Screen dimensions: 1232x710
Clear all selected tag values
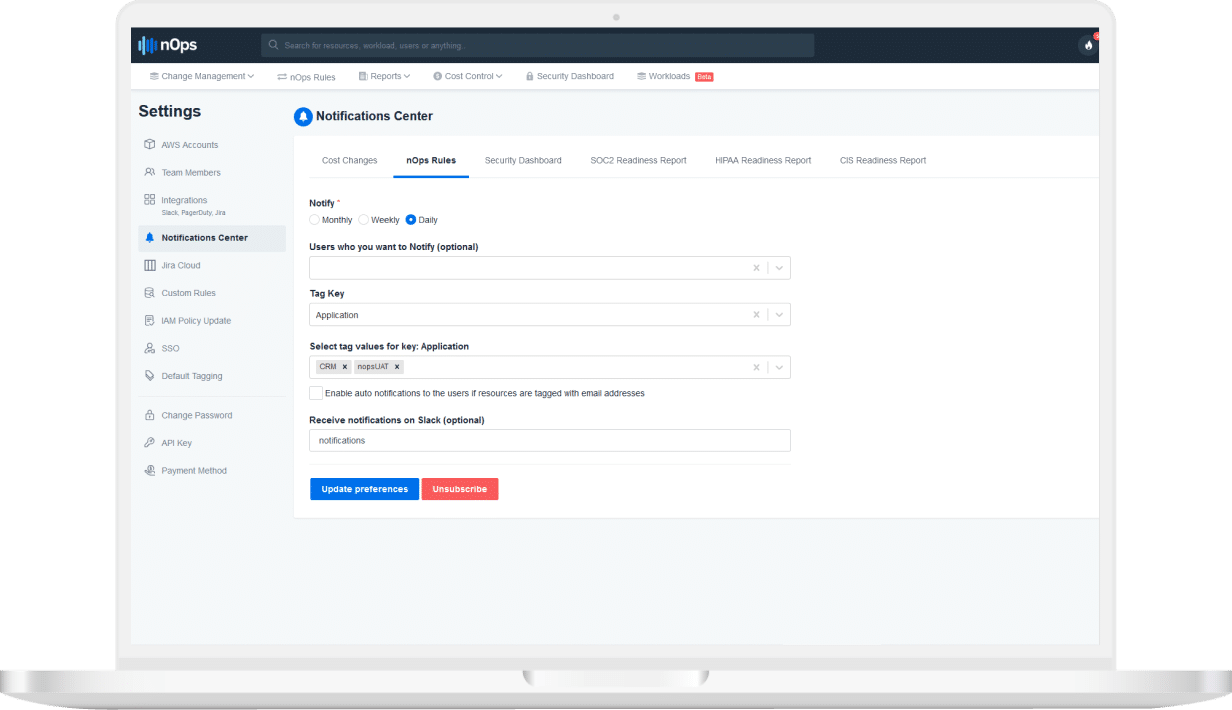pos(756,367)
